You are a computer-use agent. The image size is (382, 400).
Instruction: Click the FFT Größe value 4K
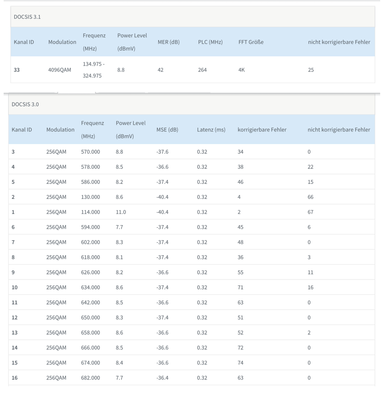coord(242,70)
